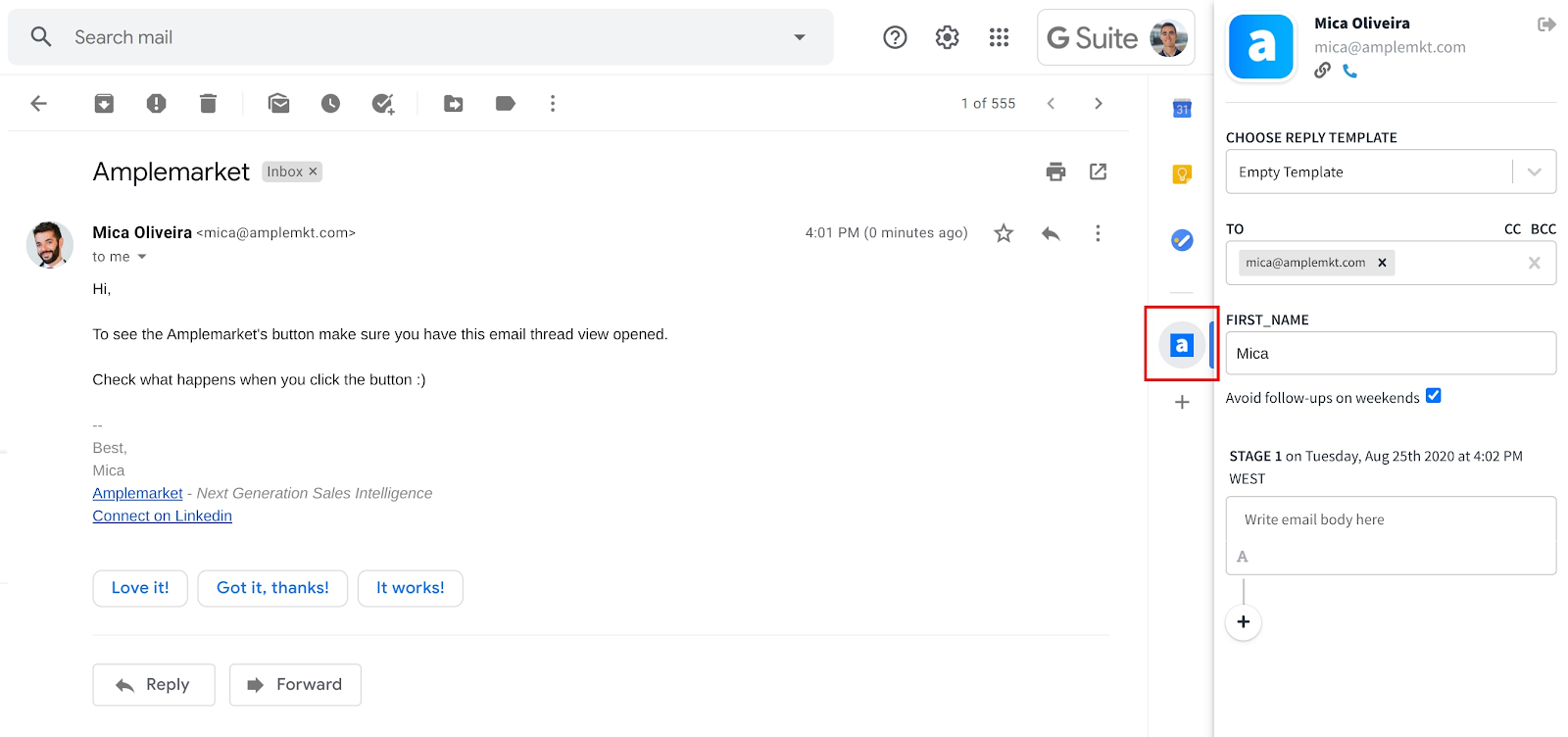Image resolution: width=1568 pixels, height=737 pixels.
Task: Click the Amplemarket panel exit arrow icon
Action: point(1546,25)
